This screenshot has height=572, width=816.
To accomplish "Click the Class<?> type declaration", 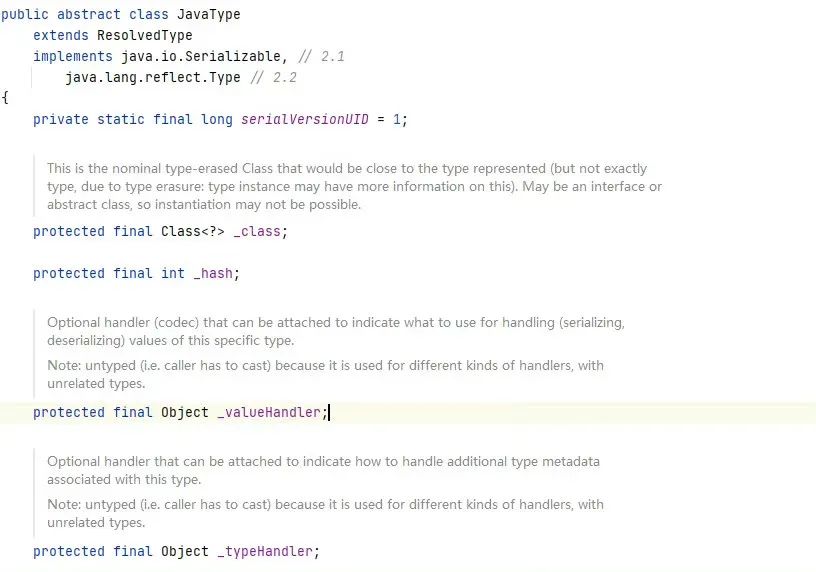I will (193, 231).
